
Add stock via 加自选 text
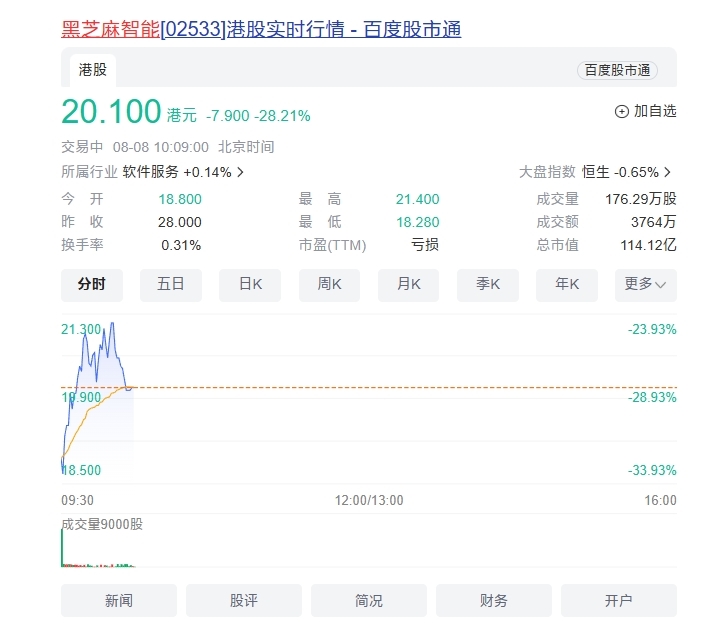655,111
